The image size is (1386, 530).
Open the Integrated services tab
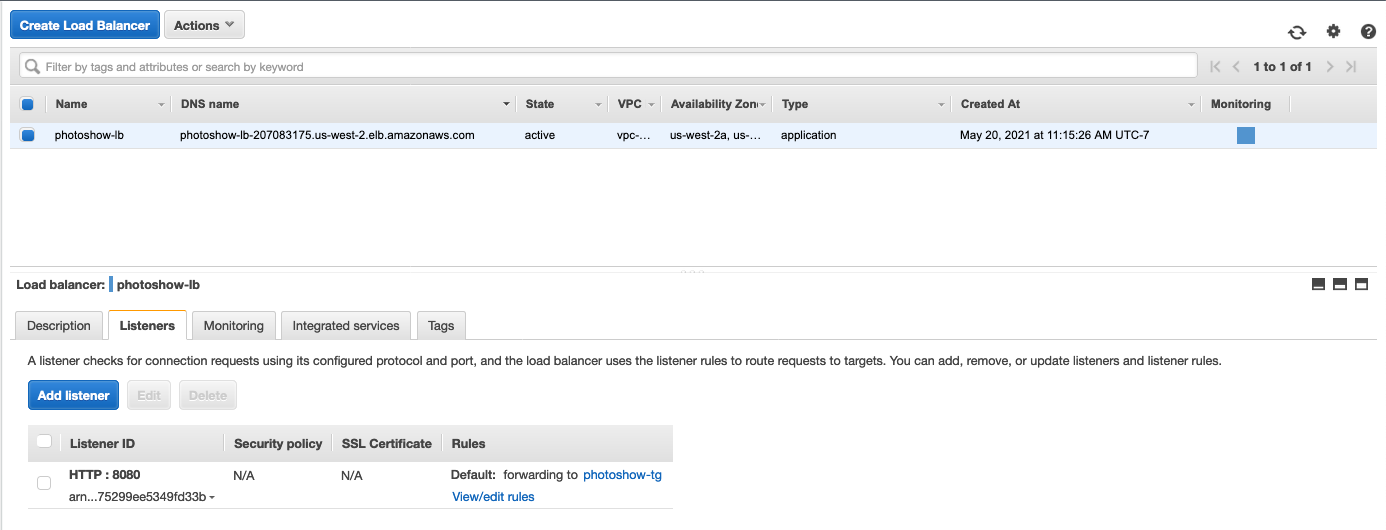pyautogui.click(x=346, y=326)
